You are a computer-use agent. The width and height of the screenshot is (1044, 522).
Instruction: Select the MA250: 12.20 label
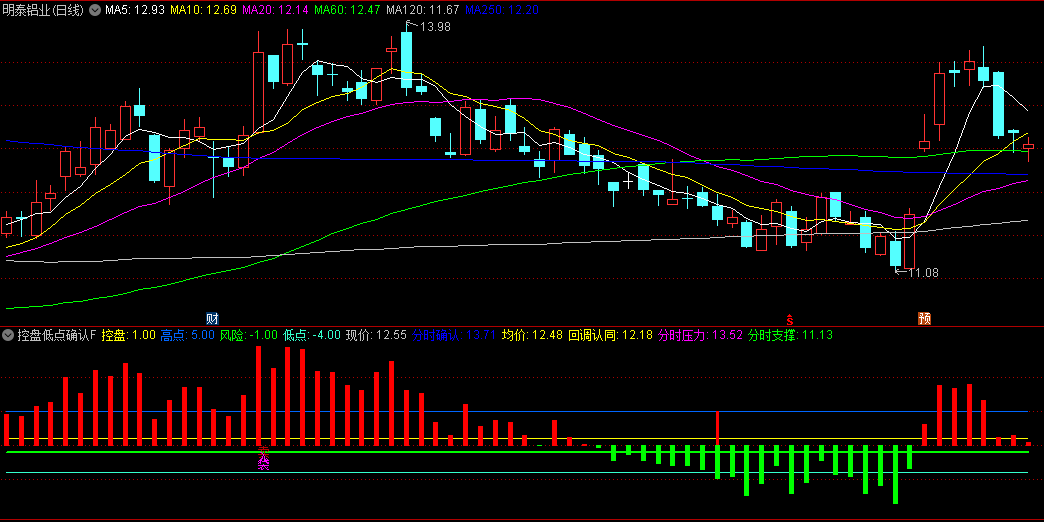tap(502, 11)
